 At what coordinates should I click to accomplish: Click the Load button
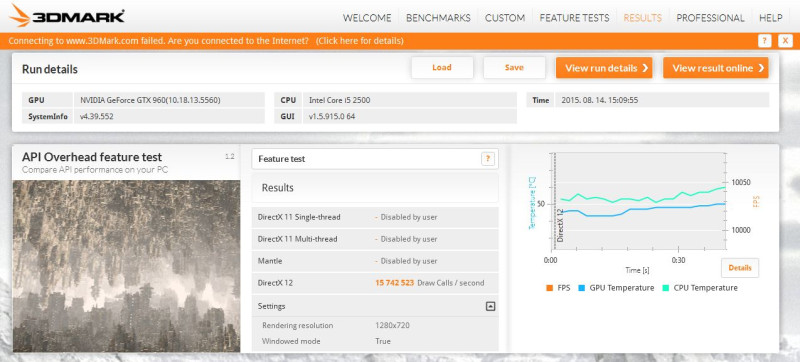[x=442, y=67]
